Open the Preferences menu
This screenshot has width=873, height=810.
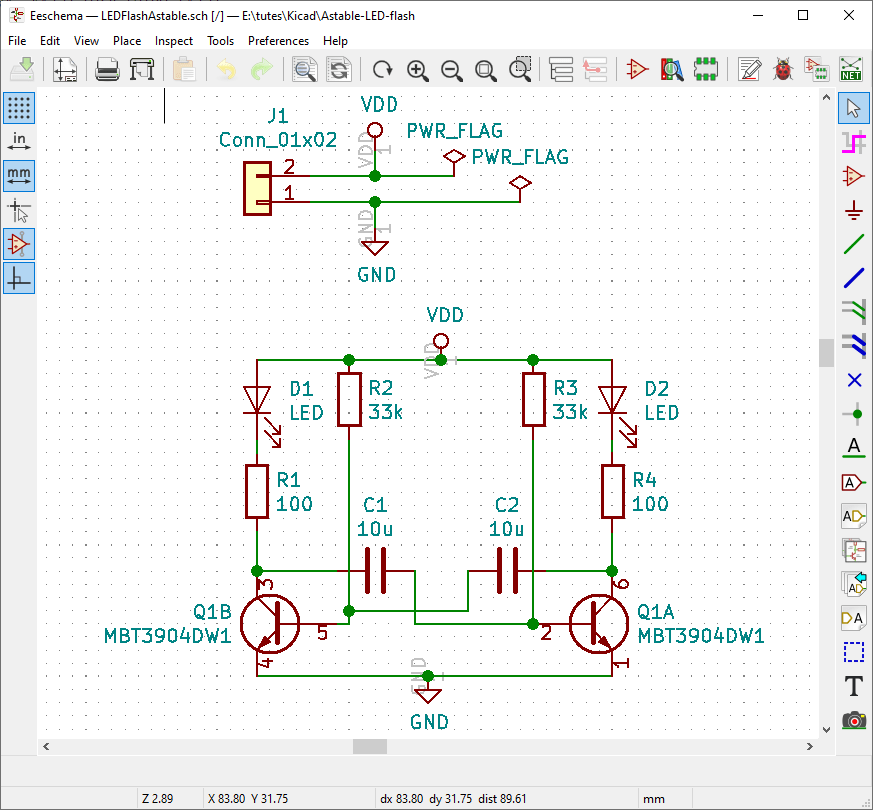click(x=278, y=41)
